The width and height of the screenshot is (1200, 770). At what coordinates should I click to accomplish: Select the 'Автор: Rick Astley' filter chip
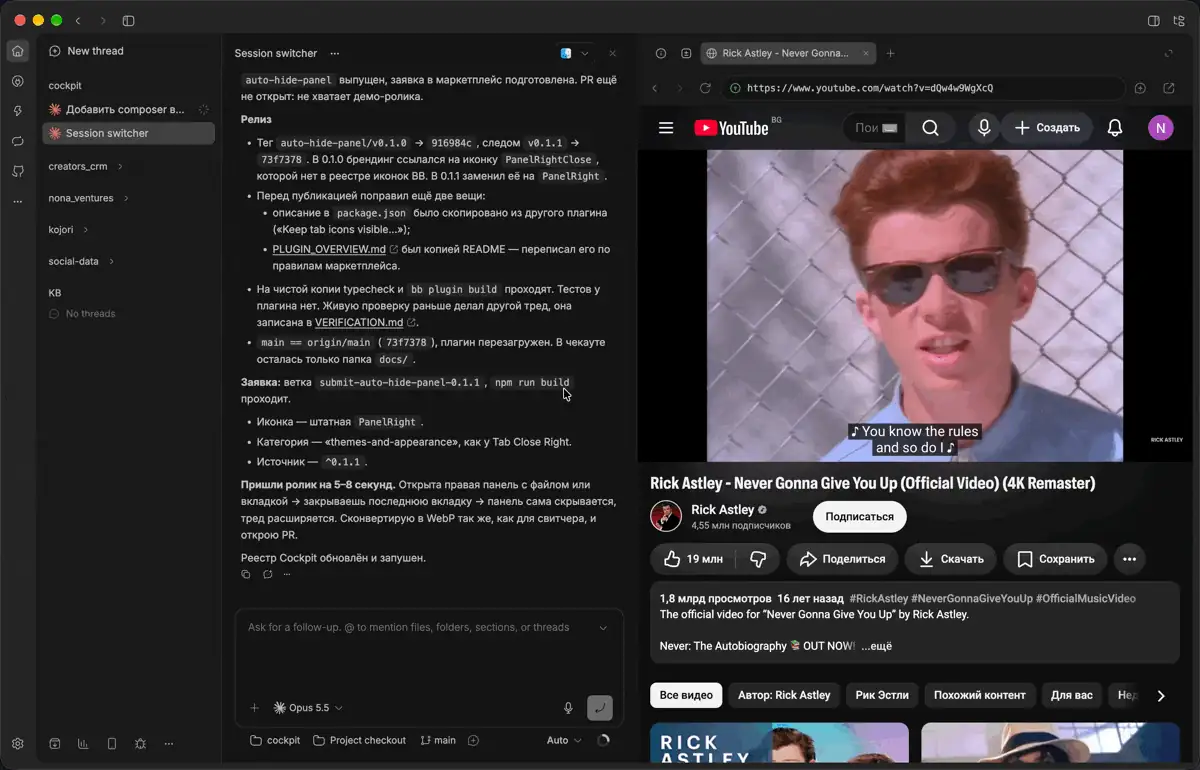coord(785,695)
